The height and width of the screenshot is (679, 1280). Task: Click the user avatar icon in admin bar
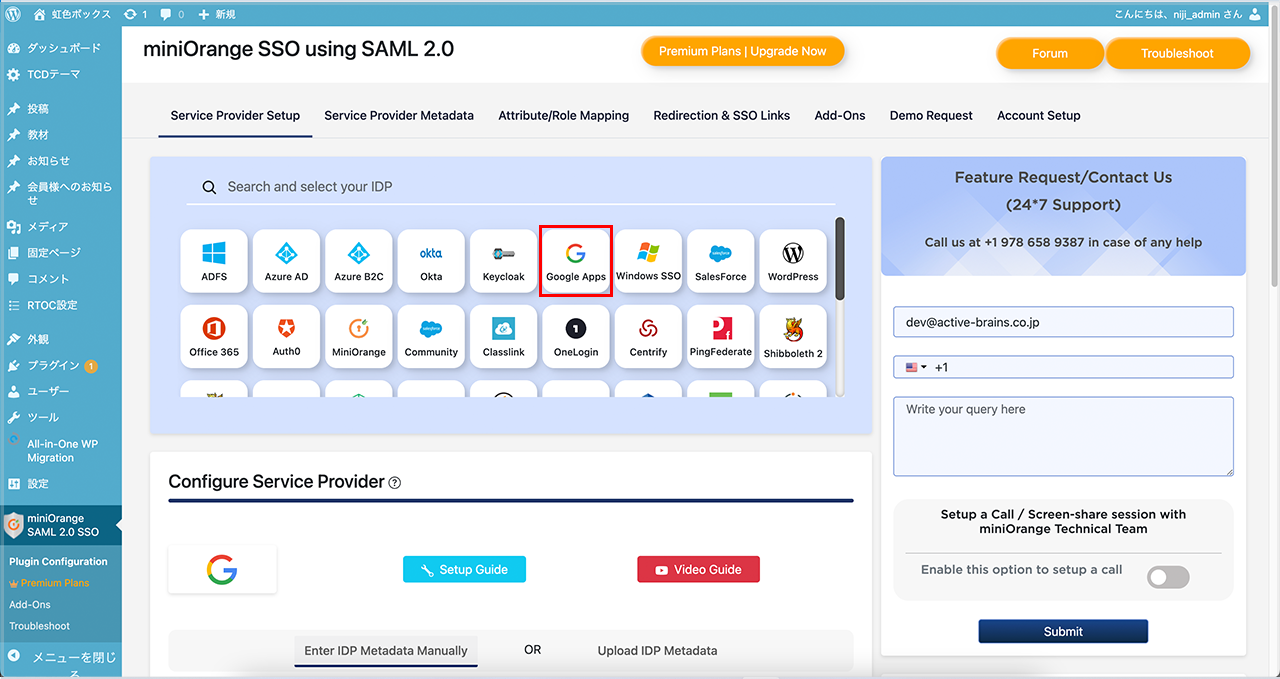point(1255,14)
